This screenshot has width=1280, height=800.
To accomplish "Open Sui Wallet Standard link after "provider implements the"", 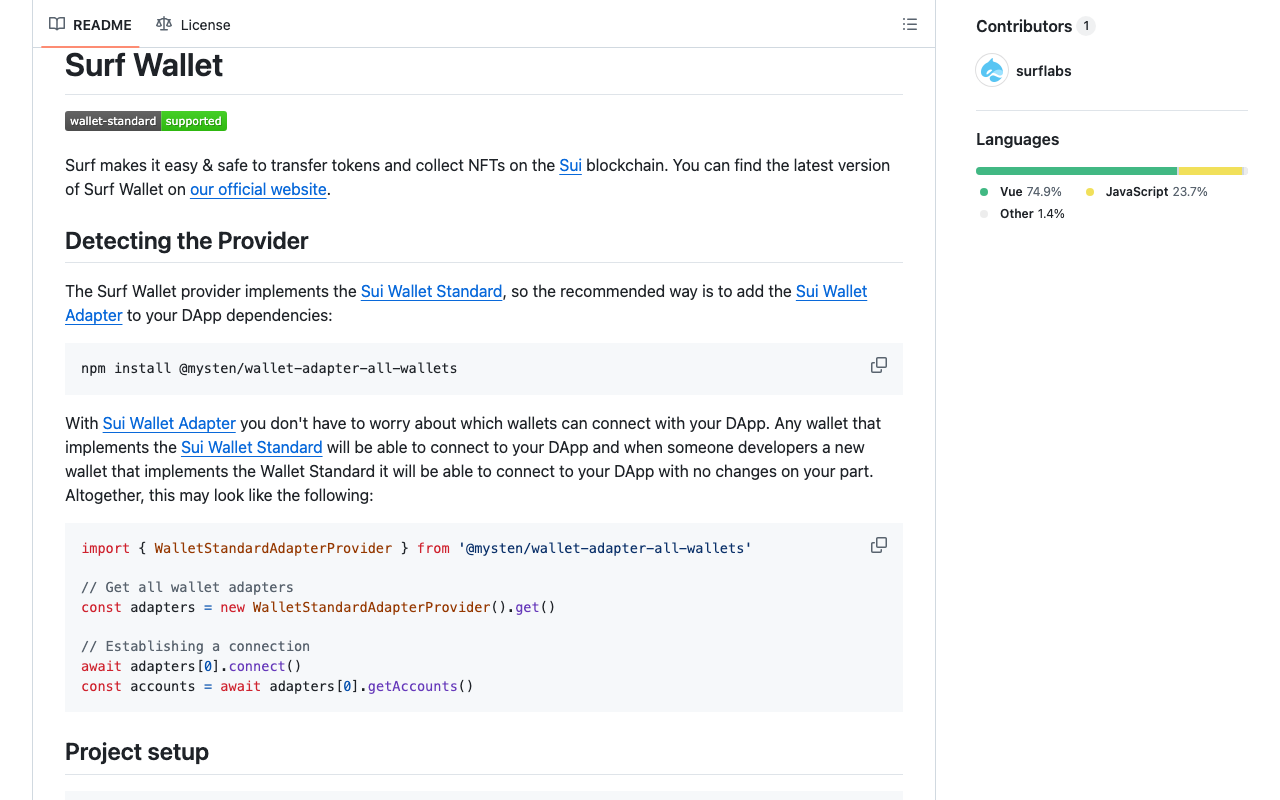I will click(x=431, y=291).
